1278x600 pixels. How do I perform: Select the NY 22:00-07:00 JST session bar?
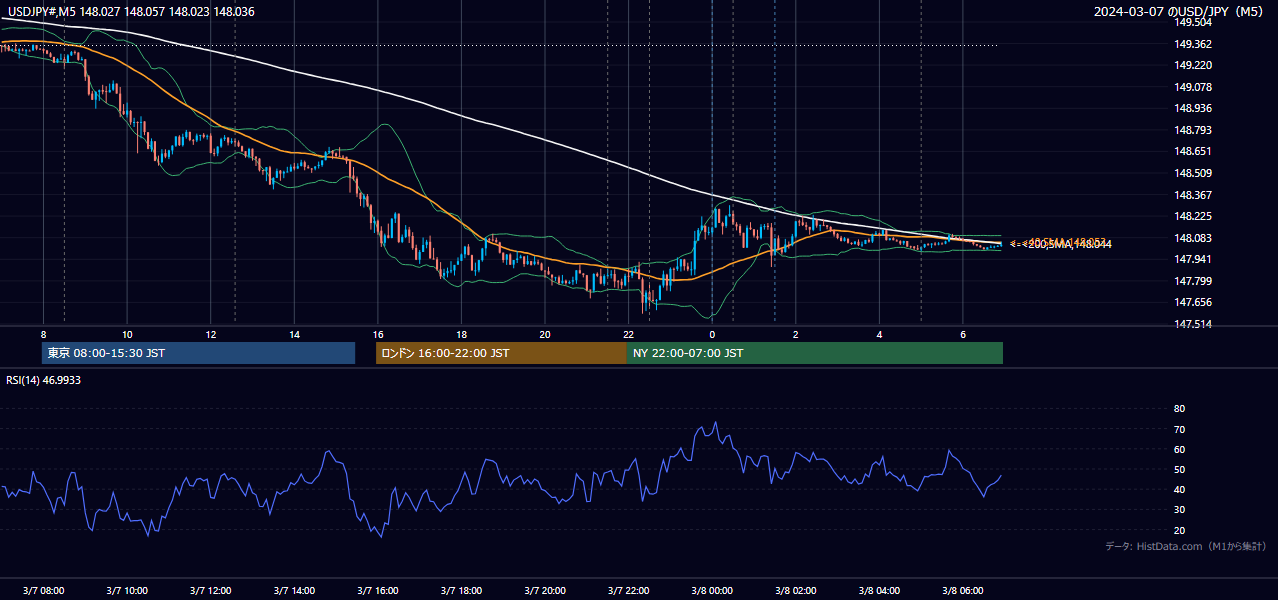coord(815,353)
